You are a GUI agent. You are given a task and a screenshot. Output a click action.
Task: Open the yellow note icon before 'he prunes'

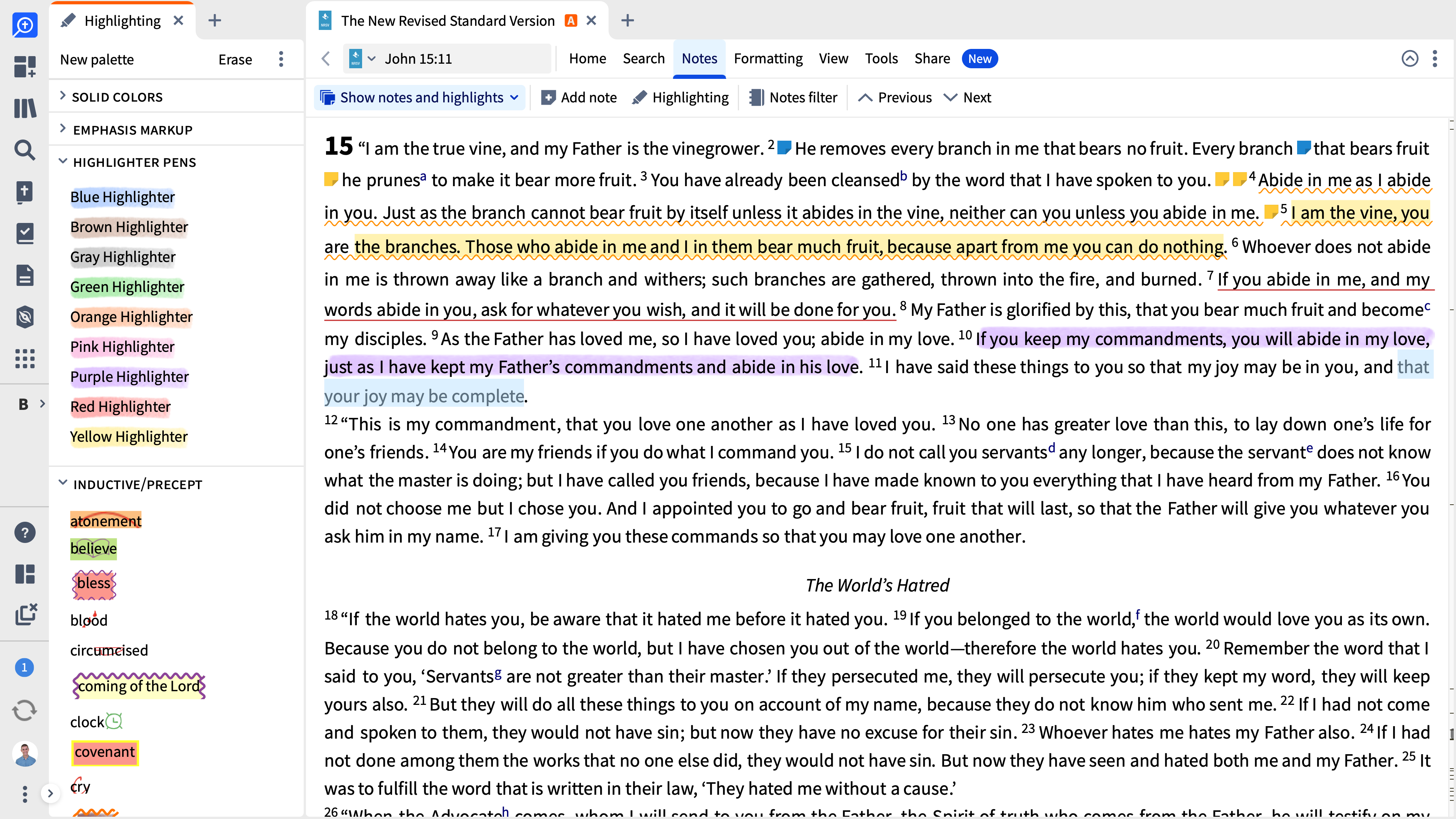tap(331, 179)
